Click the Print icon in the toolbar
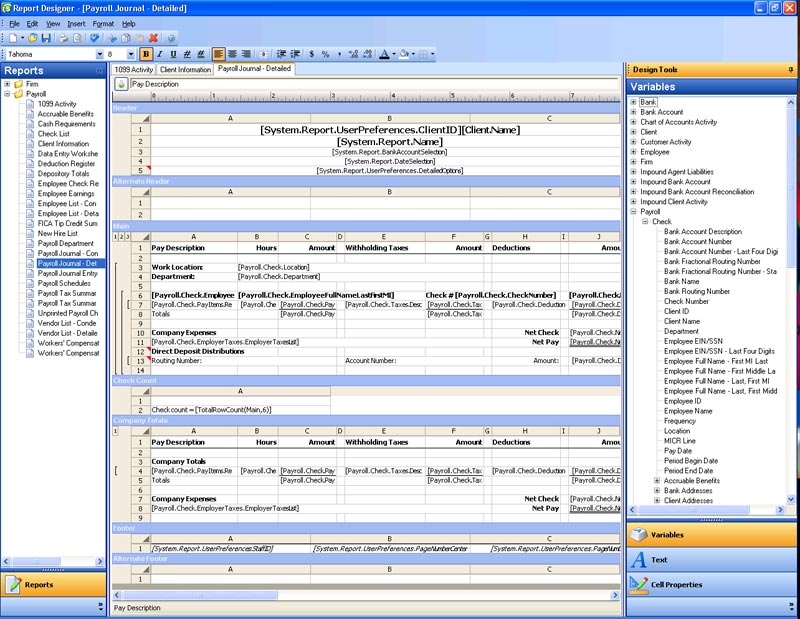Screen dimensions: 800x619 pos(65,38)
